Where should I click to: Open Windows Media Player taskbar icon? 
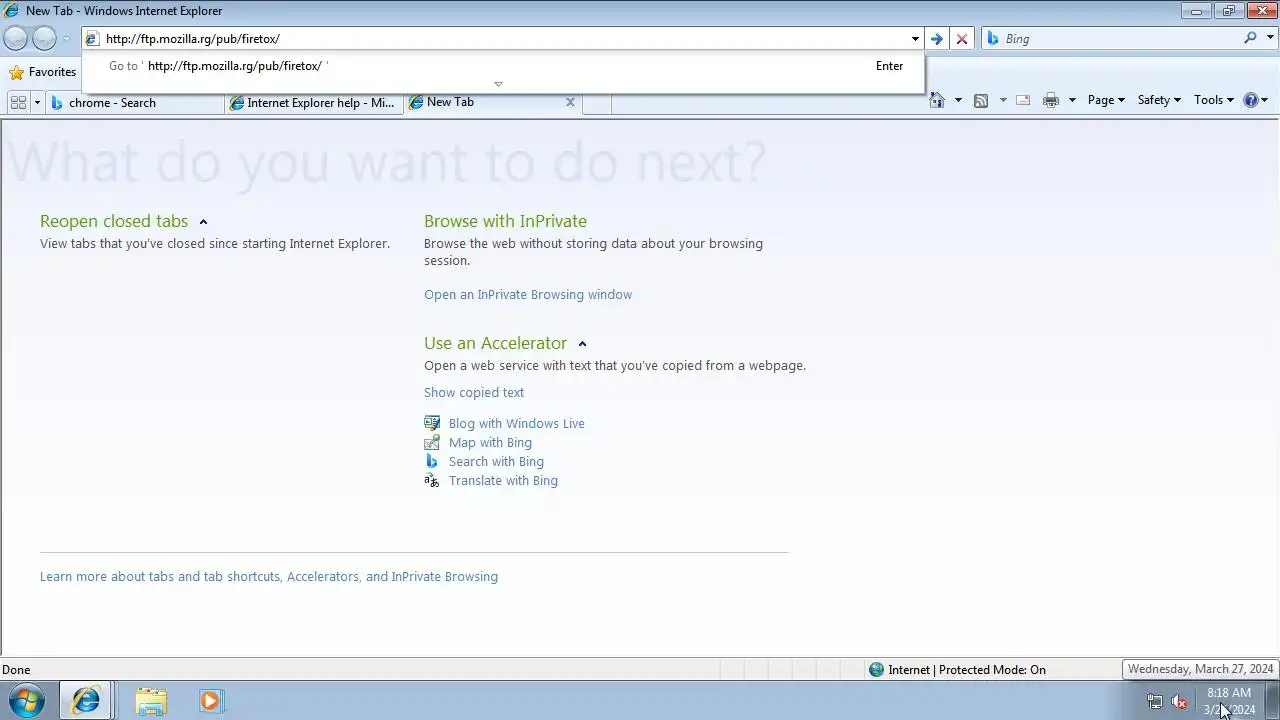(x=210, y=701)
